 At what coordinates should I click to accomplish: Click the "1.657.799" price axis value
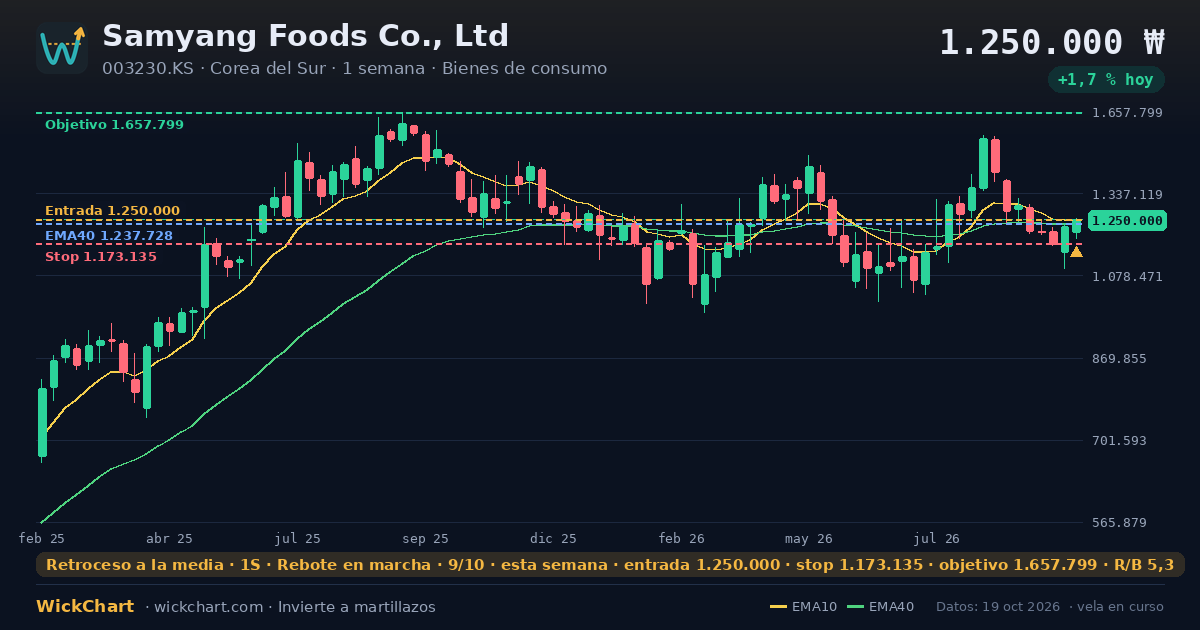1127,113
